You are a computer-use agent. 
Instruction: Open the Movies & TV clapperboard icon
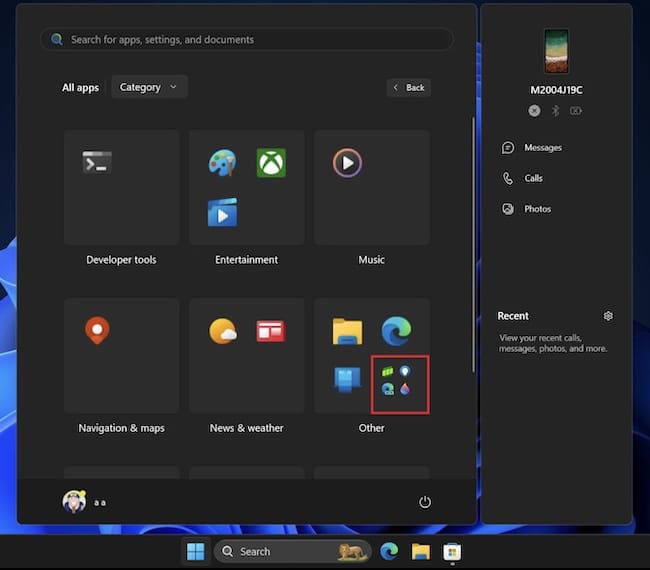(x=223, y=213)
